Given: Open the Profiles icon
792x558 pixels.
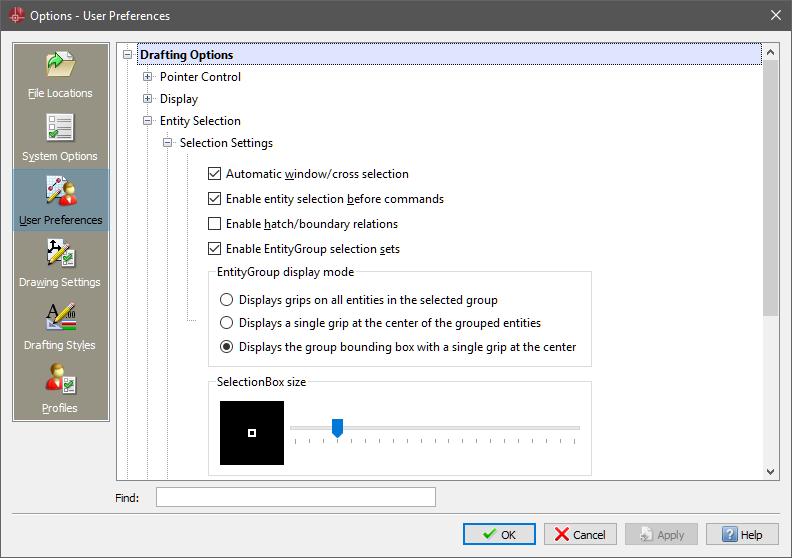Looking at the screenshot, I should 60,389.
